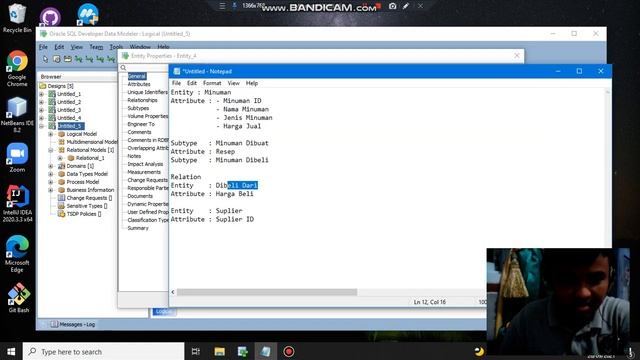Open Recycle Bin on desktop
Screen dimensions: 640x360
click(16, 17)
